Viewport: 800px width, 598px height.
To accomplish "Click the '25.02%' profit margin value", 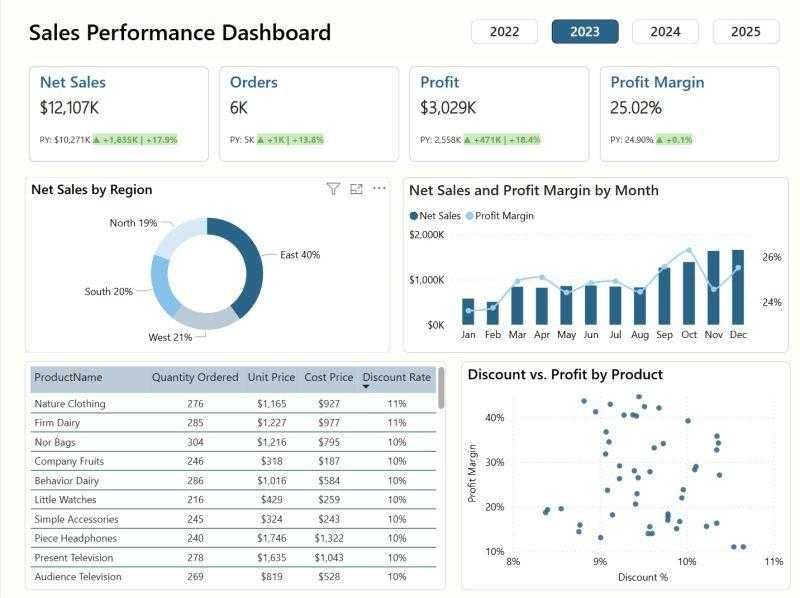I will tap(636, 108).
